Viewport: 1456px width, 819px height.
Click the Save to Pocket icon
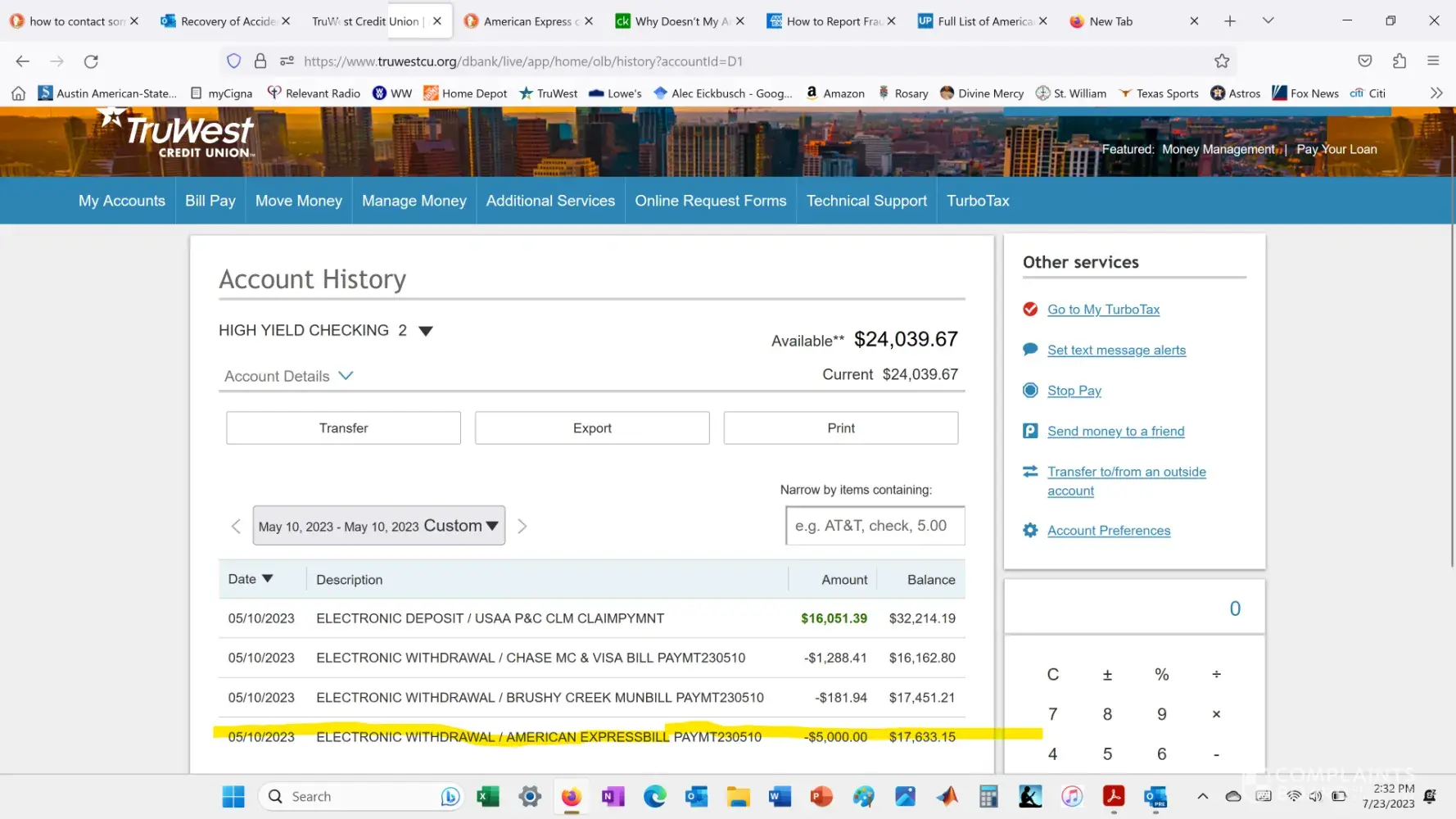1364,61
